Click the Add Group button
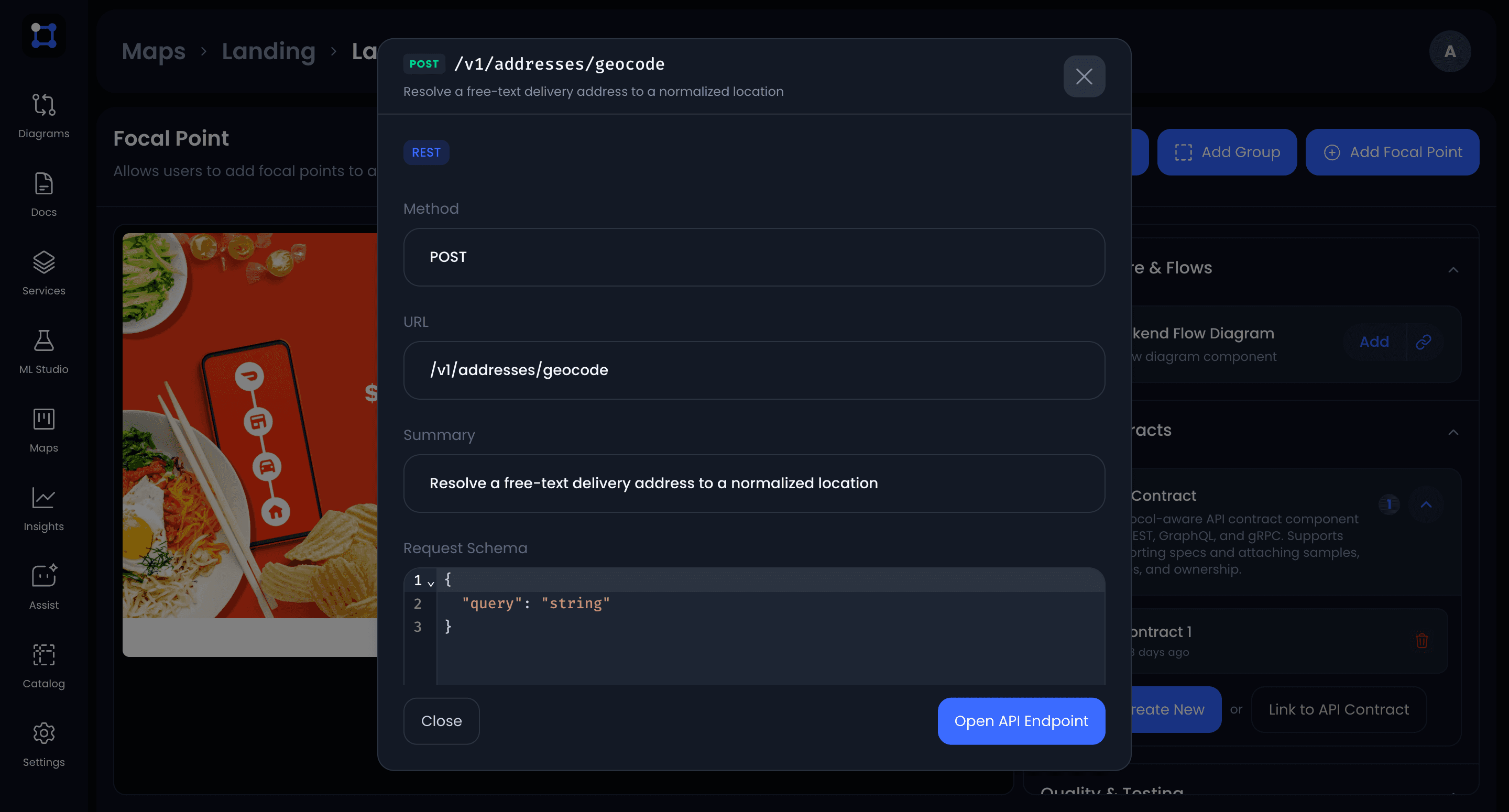This screenshot has width=1509, height=812. pos(1227,152)
